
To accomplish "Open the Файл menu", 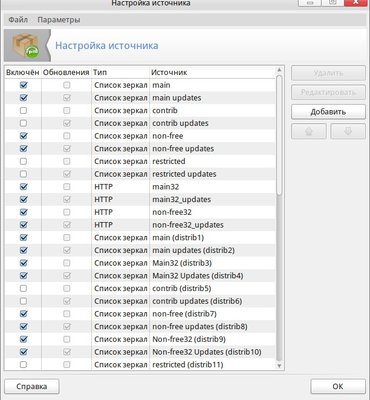I will [x=18, y=20].
